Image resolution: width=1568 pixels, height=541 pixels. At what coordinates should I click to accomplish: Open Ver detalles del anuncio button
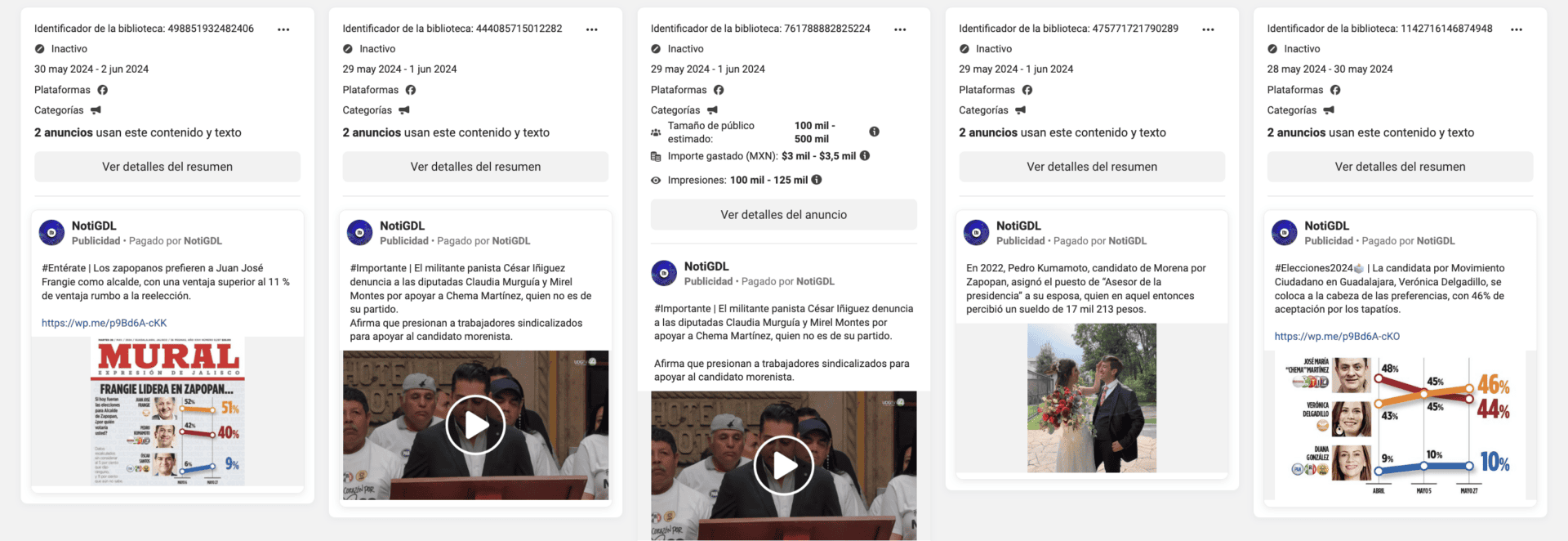click(784, 215)
